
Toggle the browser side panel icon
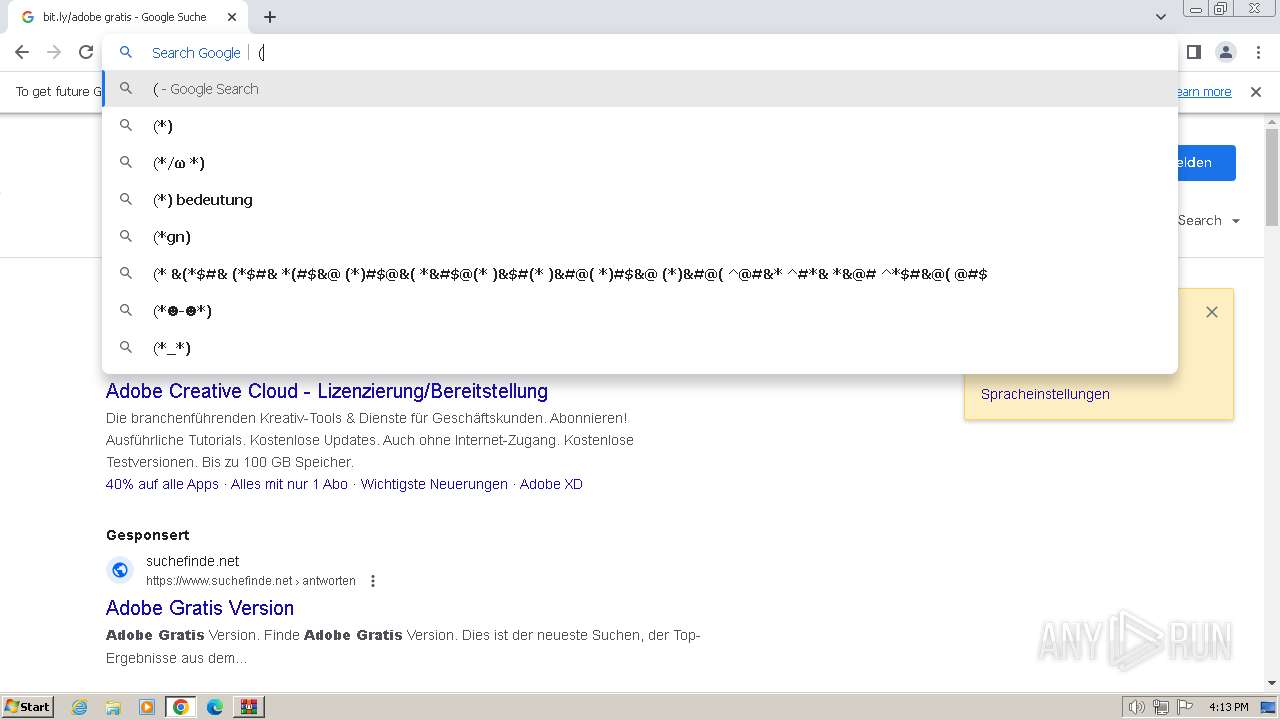(x=1193, y=52)
